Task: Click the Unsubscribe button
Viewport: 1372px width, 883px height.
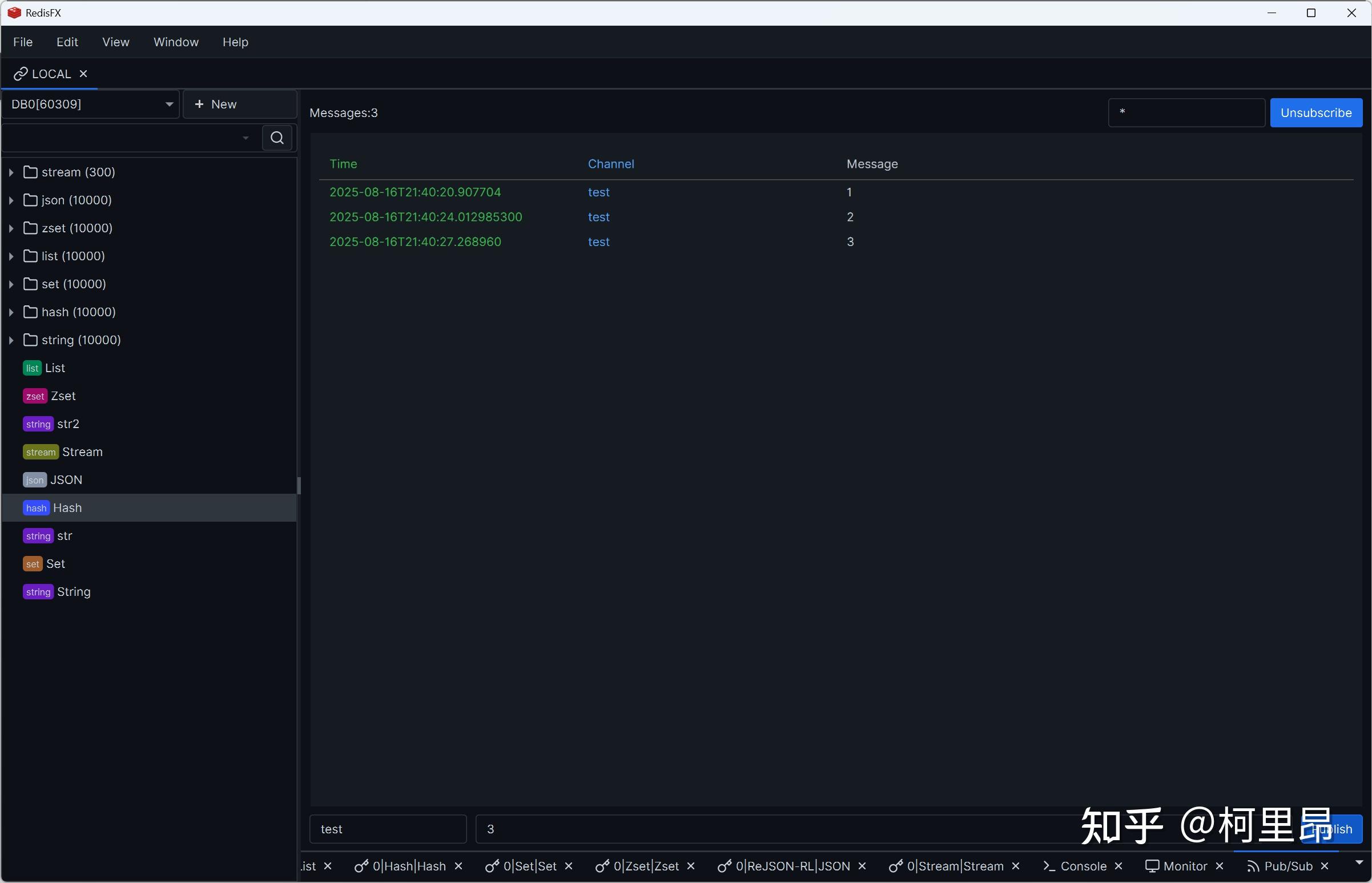Action: (x=1316, y=113)
